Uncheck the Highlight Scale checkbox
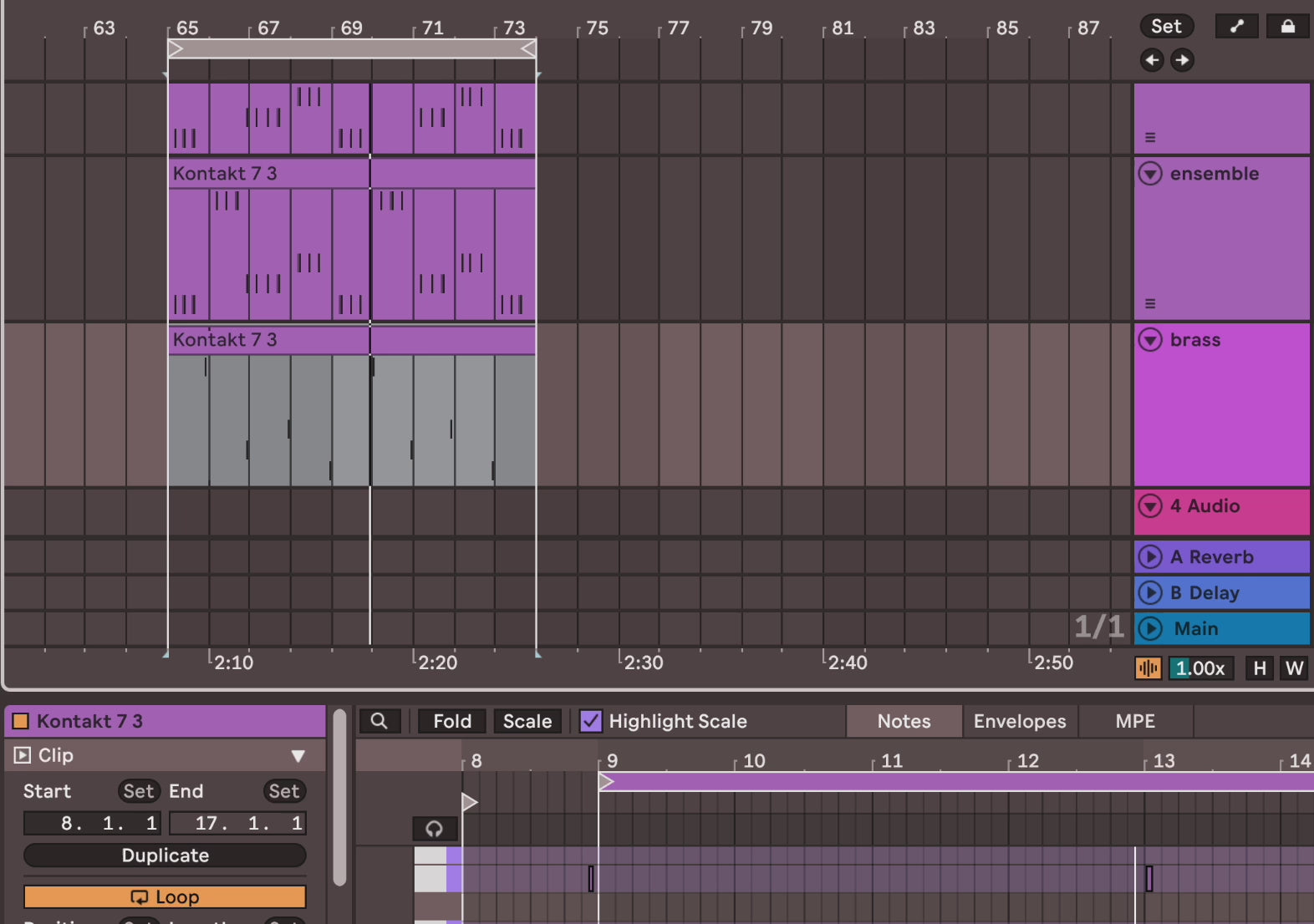 coord(591,721)
